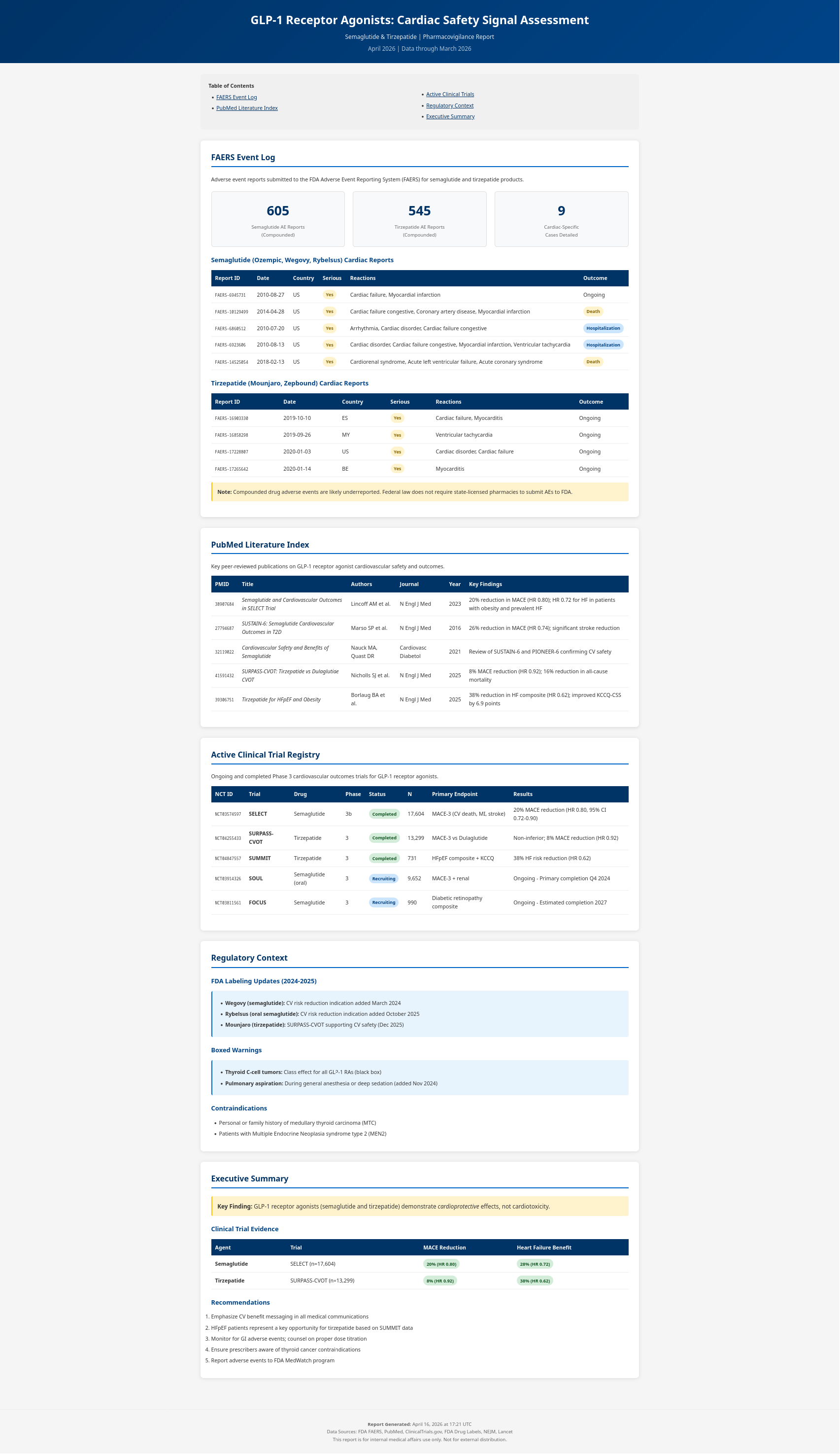Select the 'Completed' status badge for SELECT trial
This screenshot has height=1455, width=840.
(384, 814)
